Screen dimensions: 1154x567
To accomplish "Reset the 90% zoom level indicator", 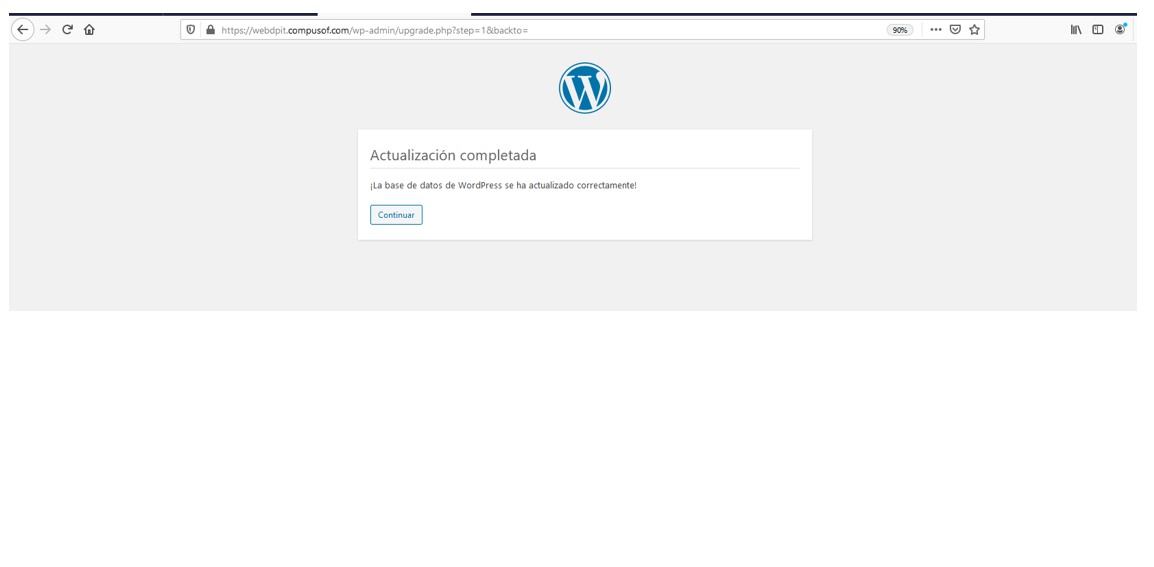I will click(x=900, y=30).
